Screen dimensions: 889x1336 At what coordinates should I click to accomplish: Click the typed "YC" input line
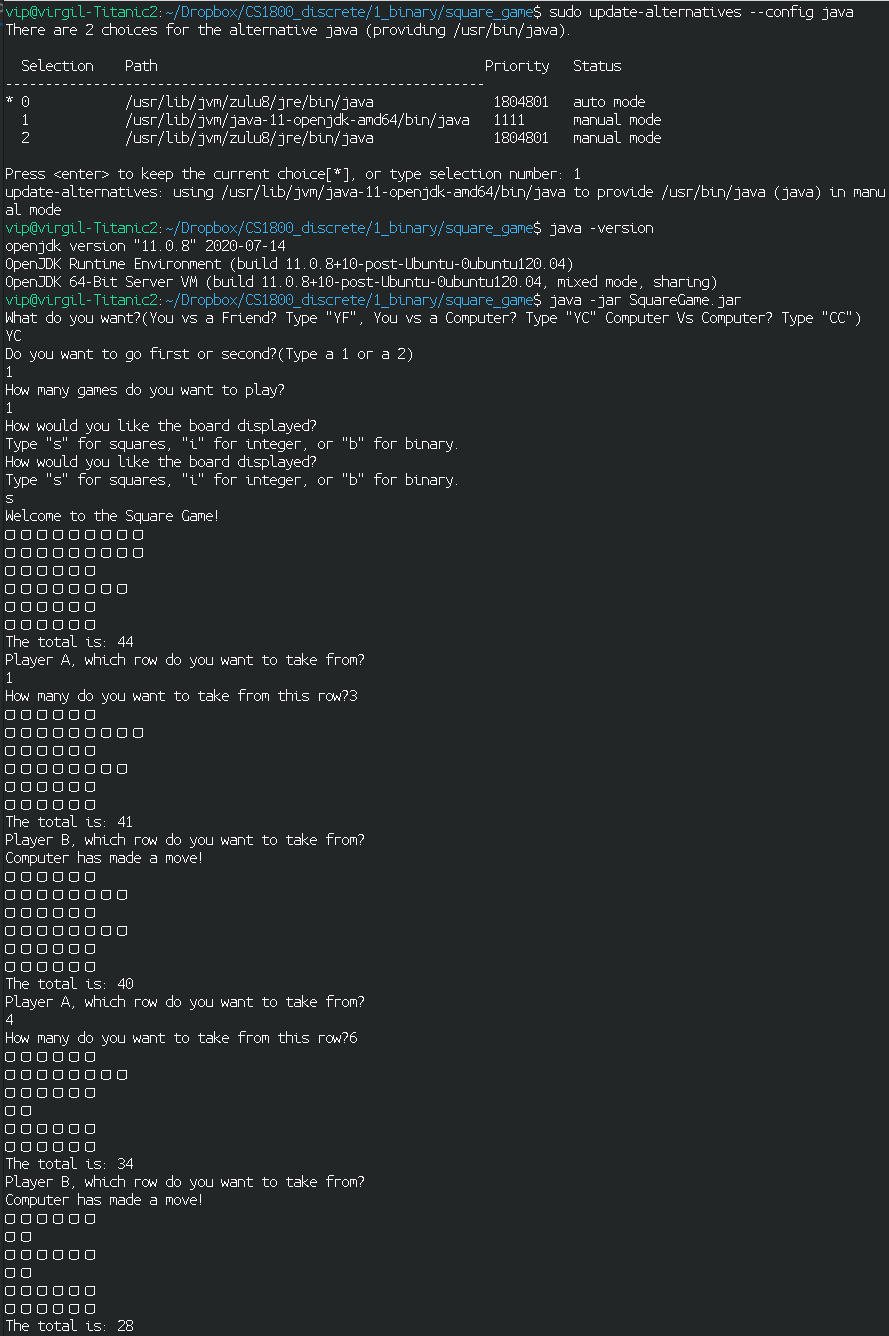(13, 336)
